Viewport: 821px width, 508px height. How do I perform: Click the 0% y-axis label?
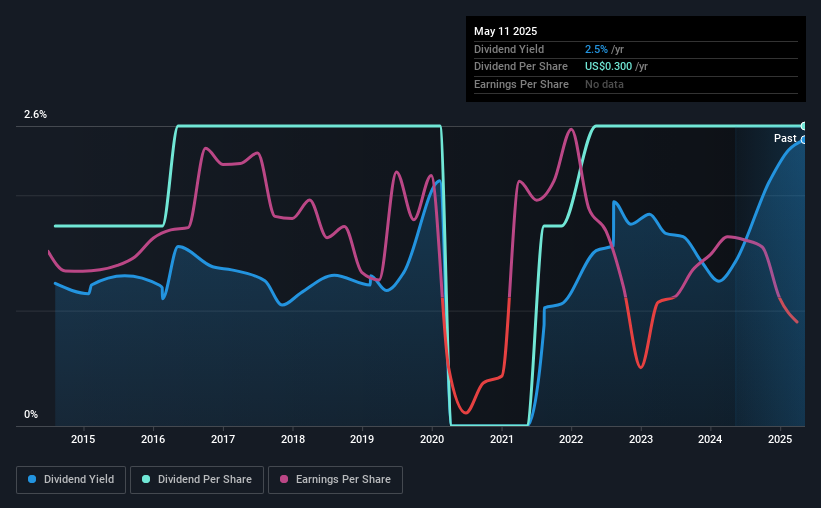31,414
